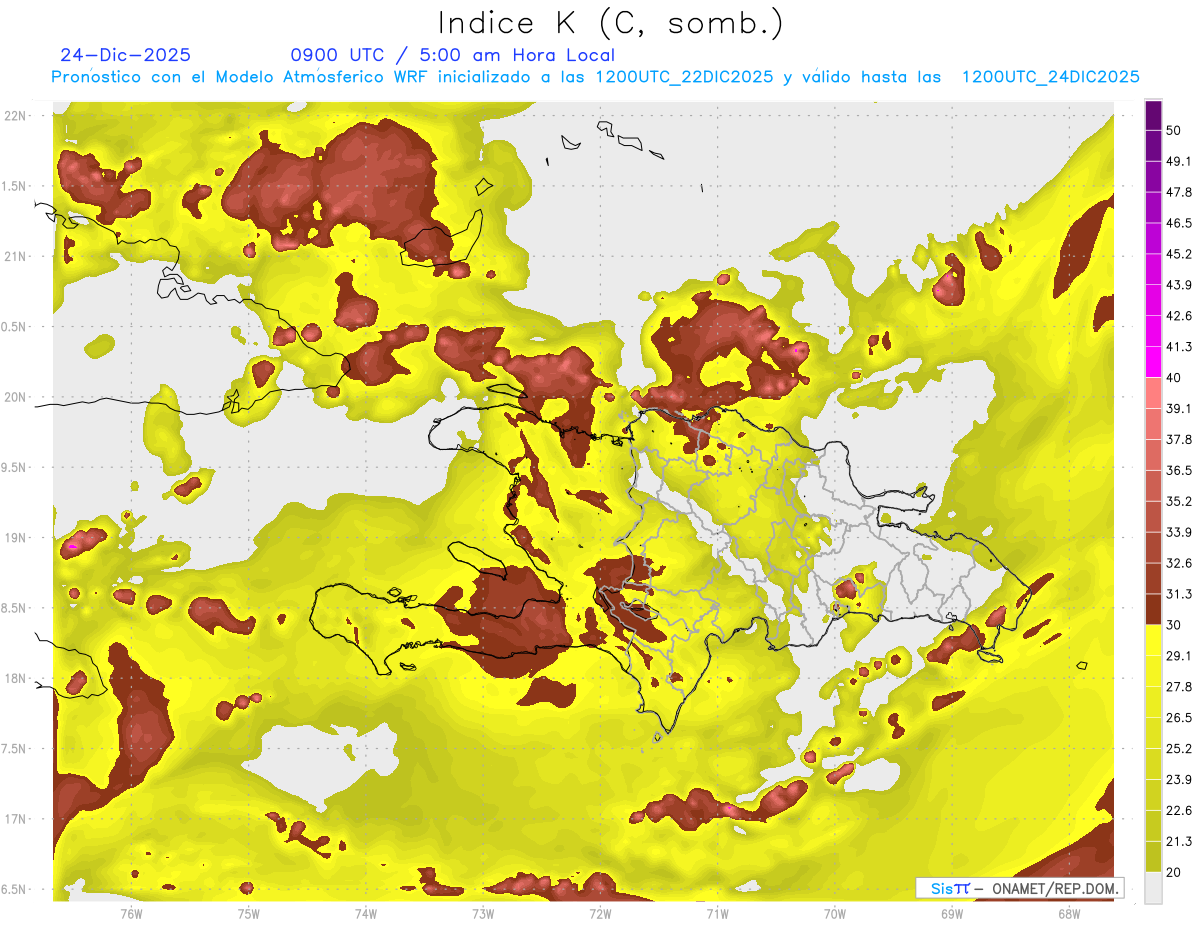
Task: Click the colorbar value "47.8"
Action: 1179,192
